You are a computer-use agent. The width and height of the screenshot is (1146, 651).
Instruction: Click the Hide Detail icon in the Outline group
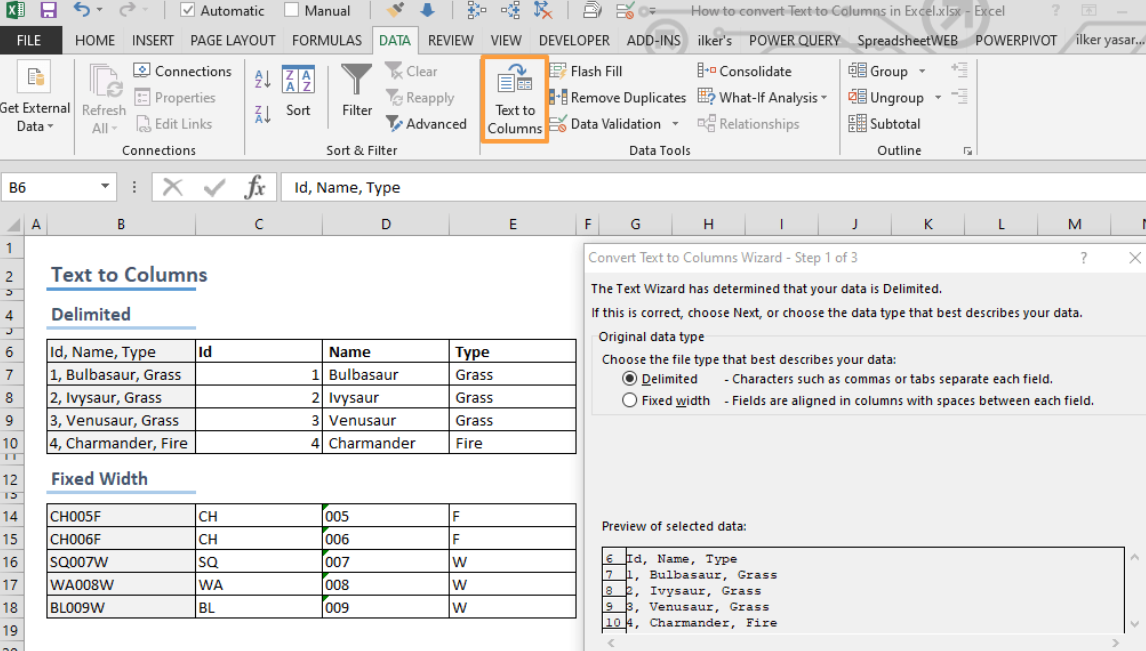pos(960,96)
